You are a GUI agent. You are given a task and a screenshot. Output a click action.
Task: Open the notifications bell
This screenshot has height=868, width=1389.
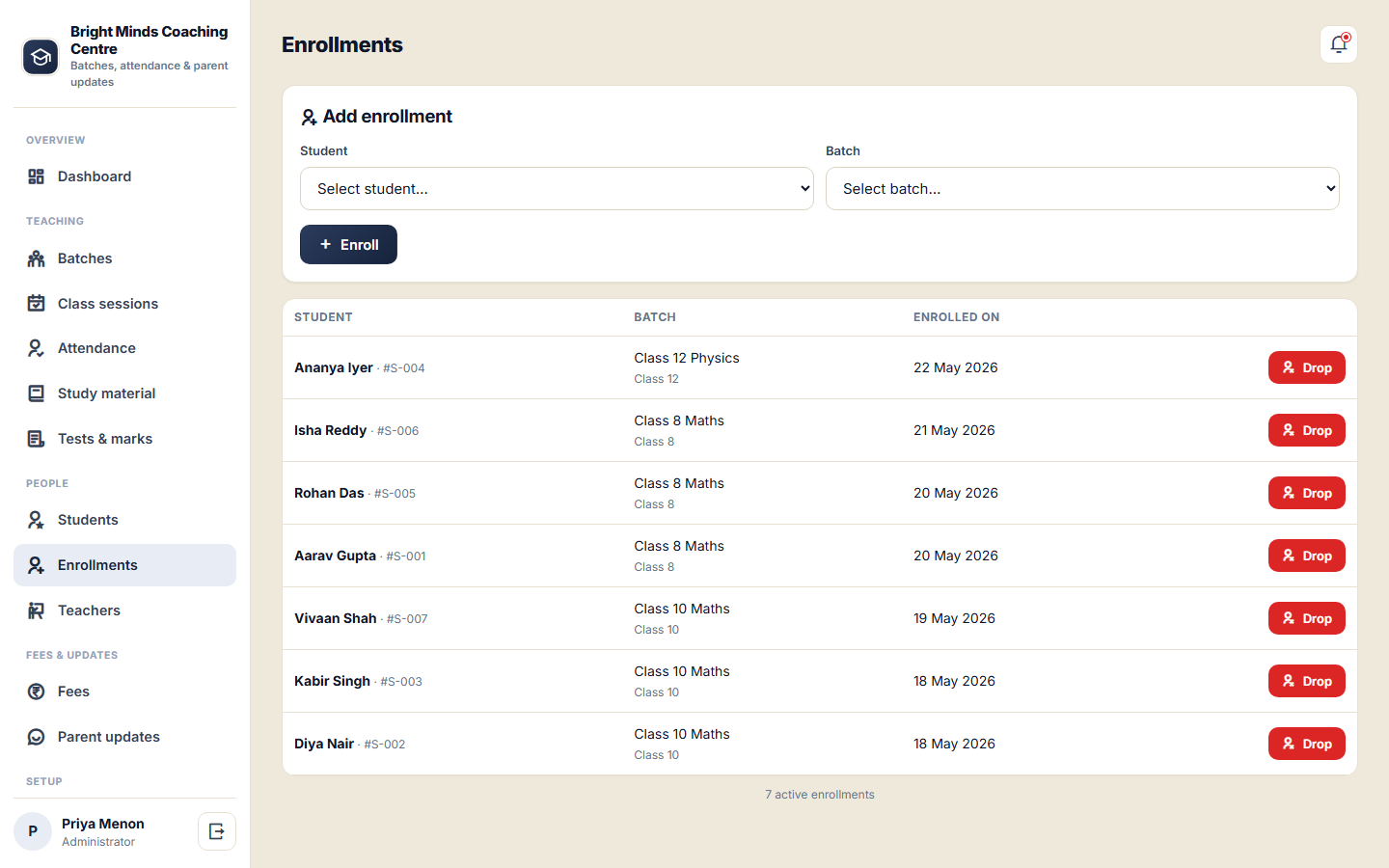pos(1339,44)
